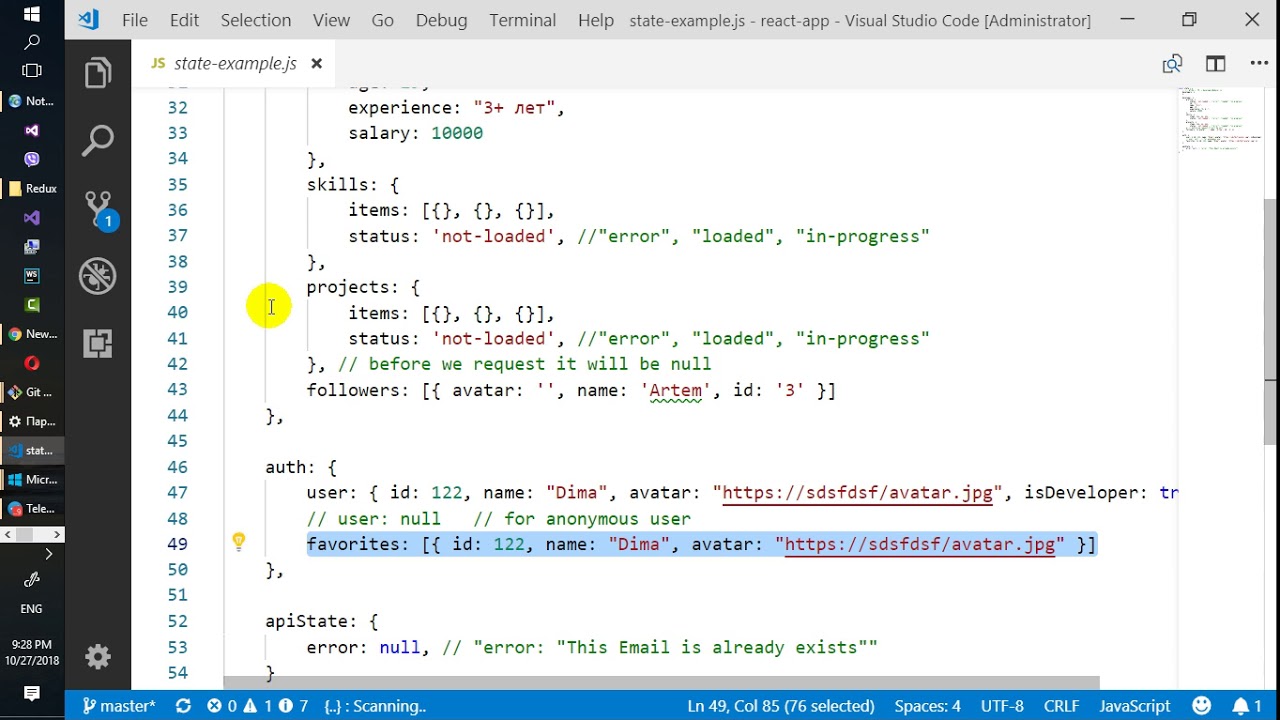Open Opera from the taskbar
The image size is (1280, 720).
click(x=32, y=363)
